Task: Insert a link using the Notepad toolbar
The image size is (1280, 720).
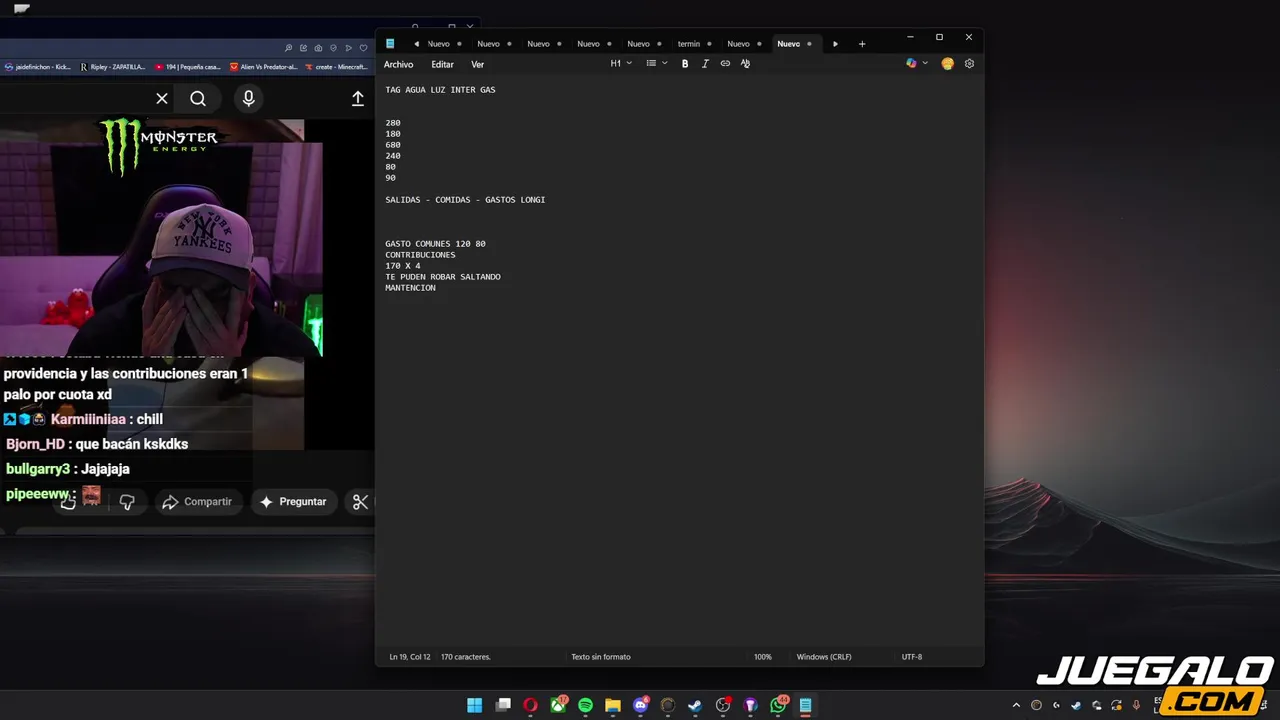Action: (725, 64)
